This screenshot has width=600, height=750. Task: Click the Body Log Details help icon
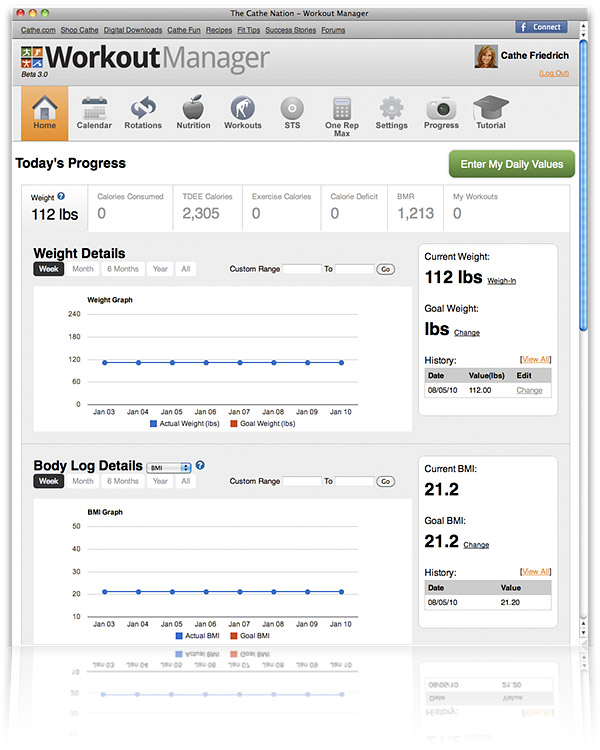pos(200,465)
